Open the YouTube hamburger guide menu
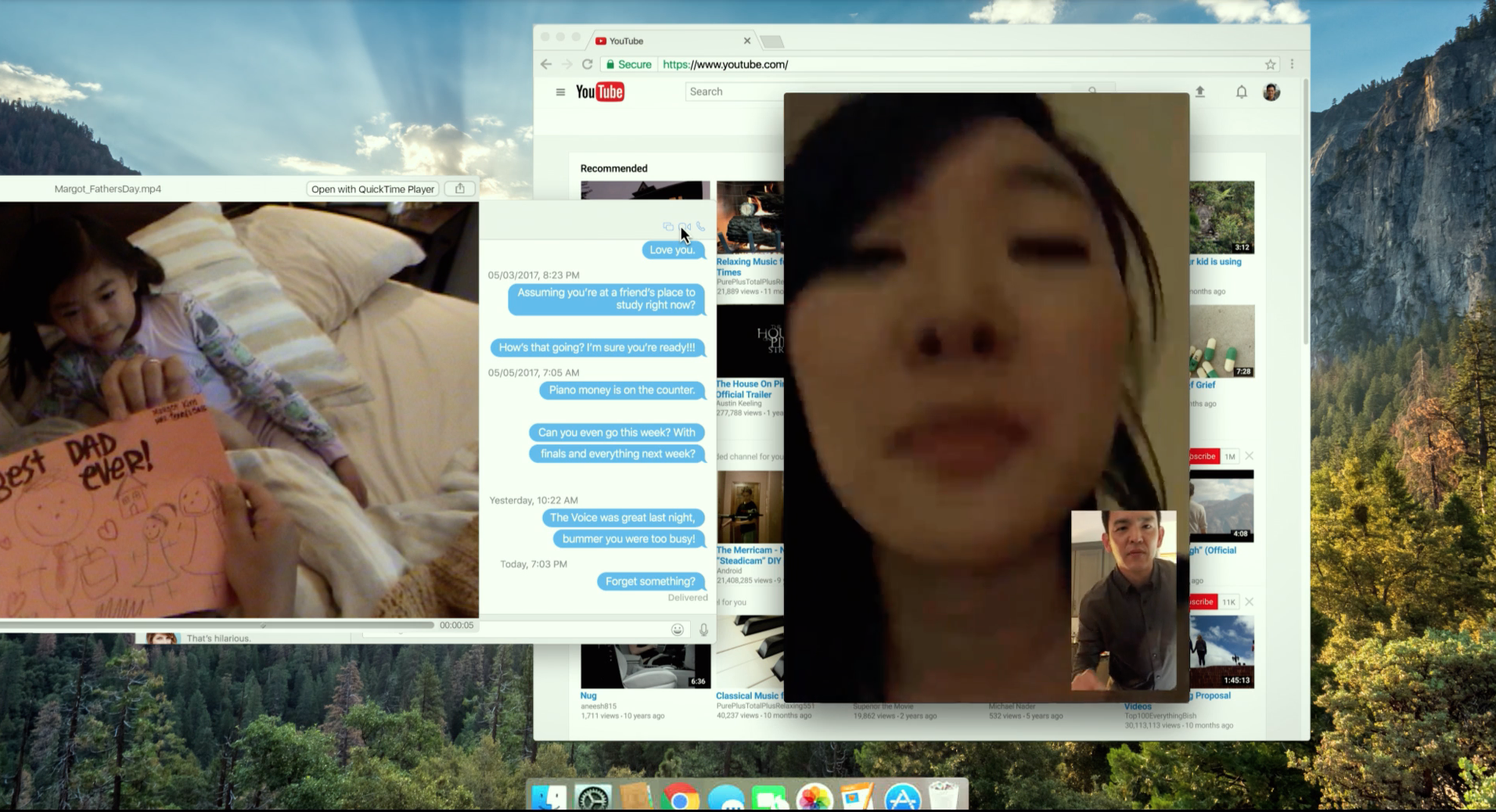Viewport: 1496px width, 812px height. (560, 92)
